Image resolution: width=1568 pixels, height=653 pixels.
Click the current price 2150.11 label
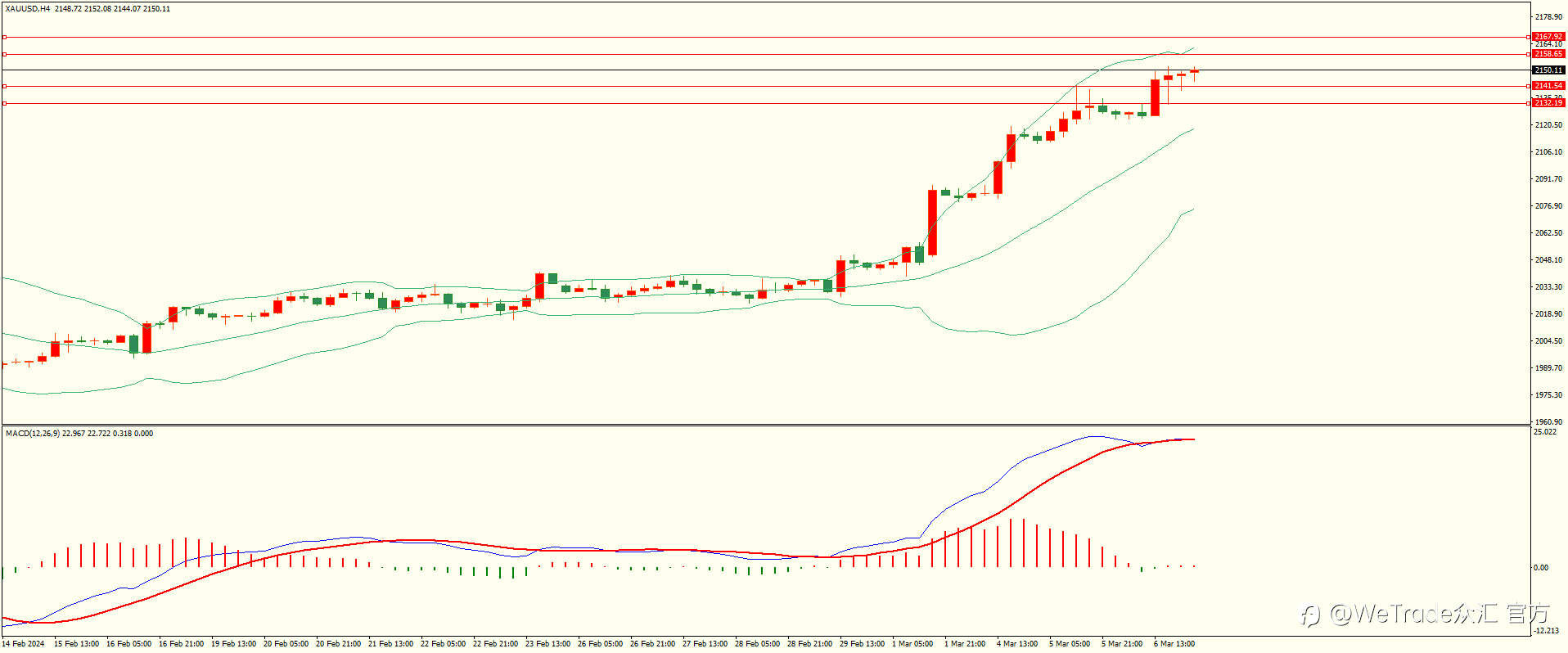pyautogui.click(x=1548, y=70)
